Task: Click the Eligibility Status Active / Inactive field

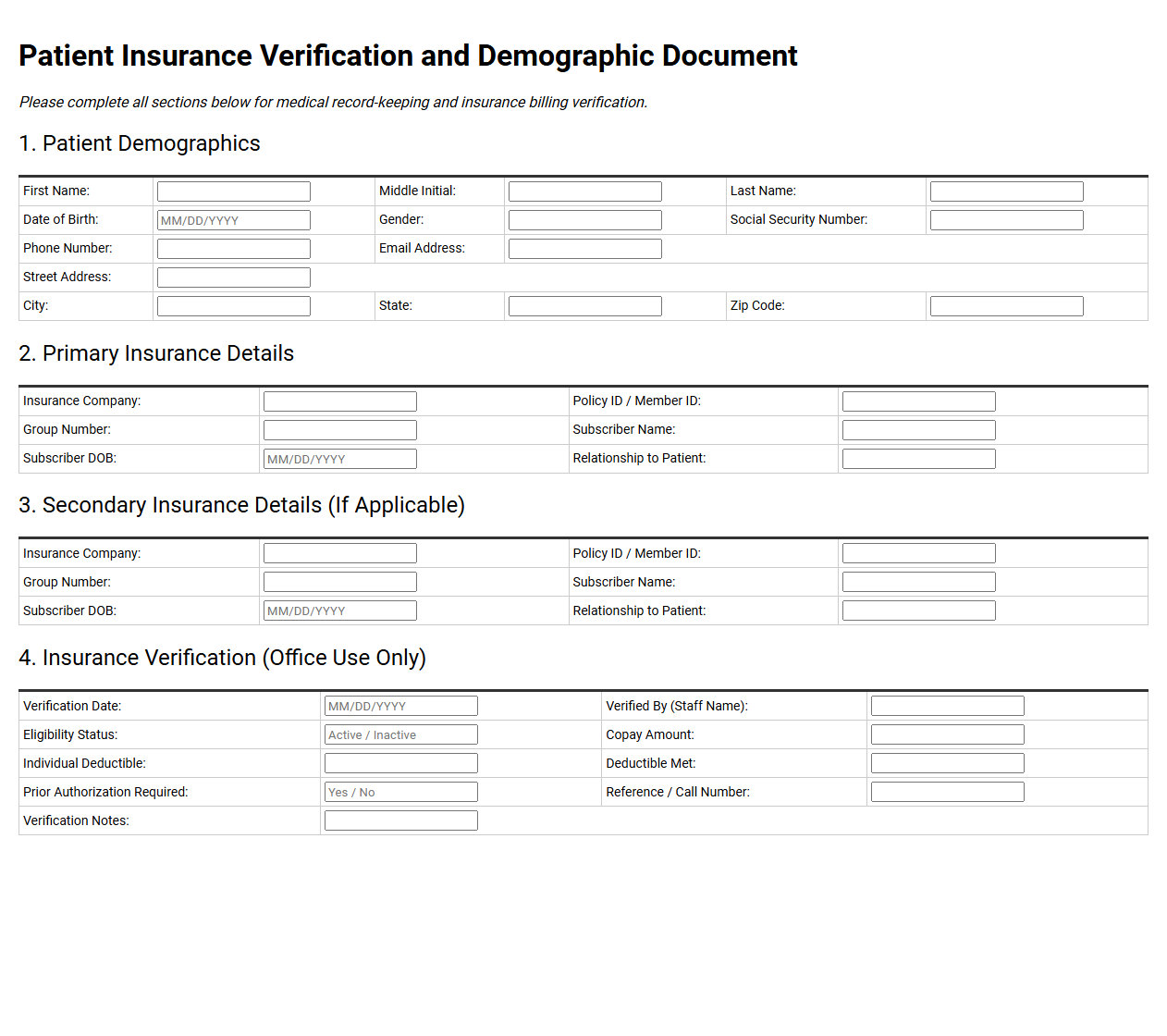Action: (401, 734)
